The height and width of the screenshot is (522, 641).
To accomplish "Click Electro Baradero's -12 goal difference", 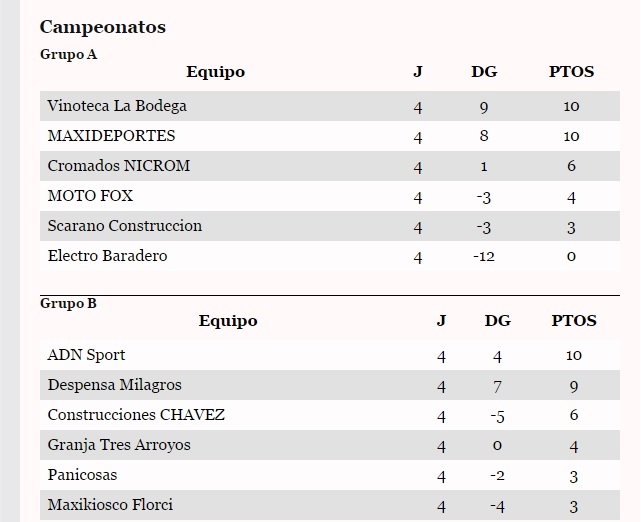I will tap(484, 257).
